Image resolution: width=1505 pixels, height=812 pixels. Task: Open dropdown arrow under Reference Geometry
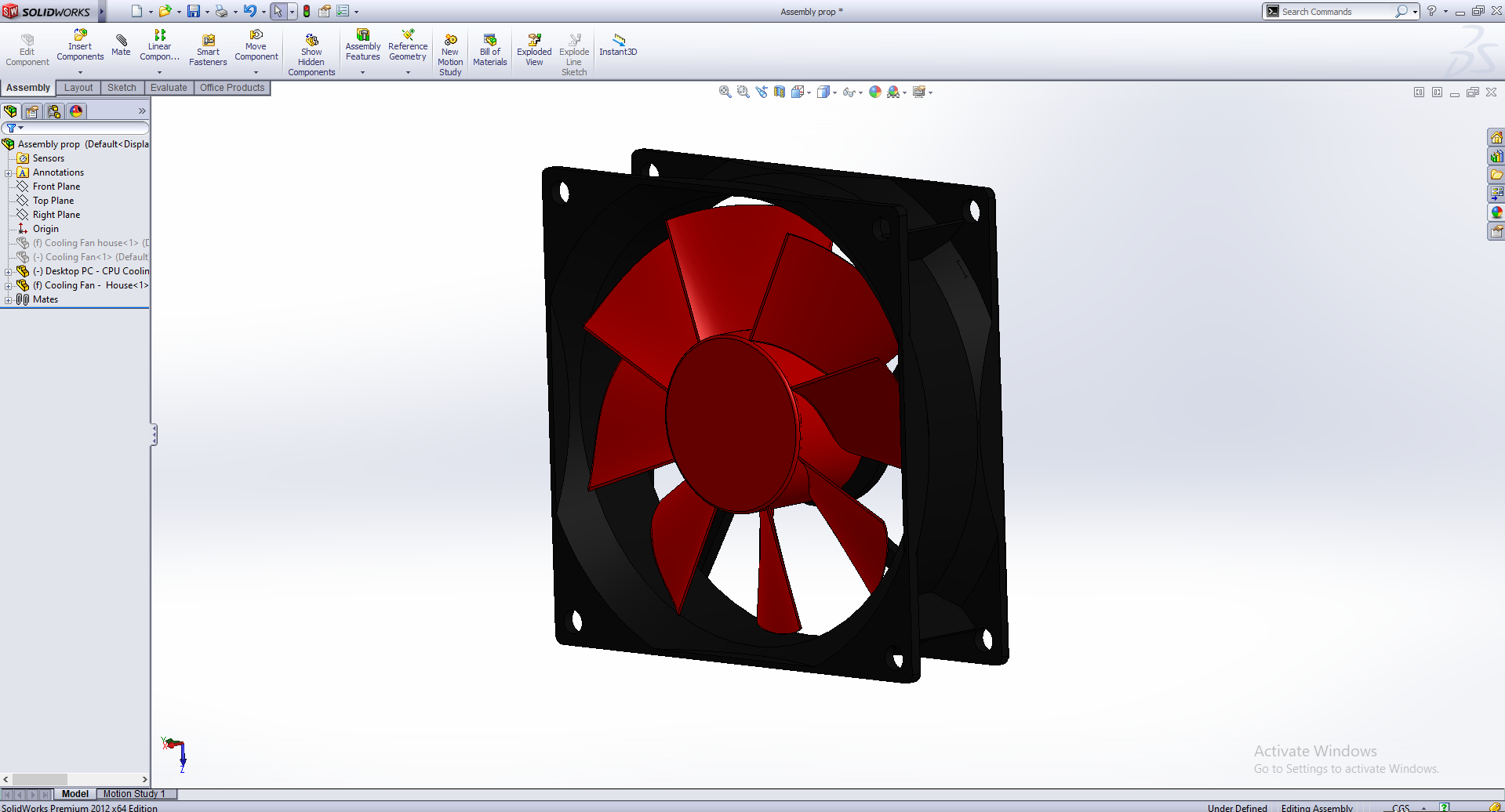coord(408,72)
